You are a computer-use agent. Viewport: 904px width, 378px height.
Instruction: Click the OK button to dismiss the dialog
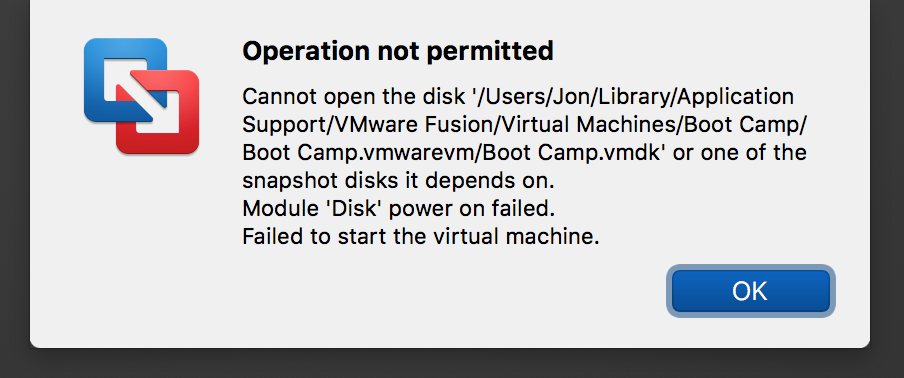pos(751,291)
